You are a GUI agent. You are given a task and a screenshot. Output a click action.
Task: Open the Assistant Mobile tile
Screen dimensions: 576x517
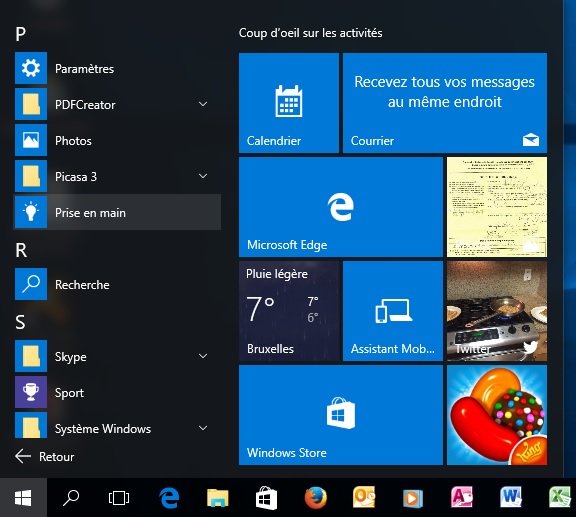point(393,311)
